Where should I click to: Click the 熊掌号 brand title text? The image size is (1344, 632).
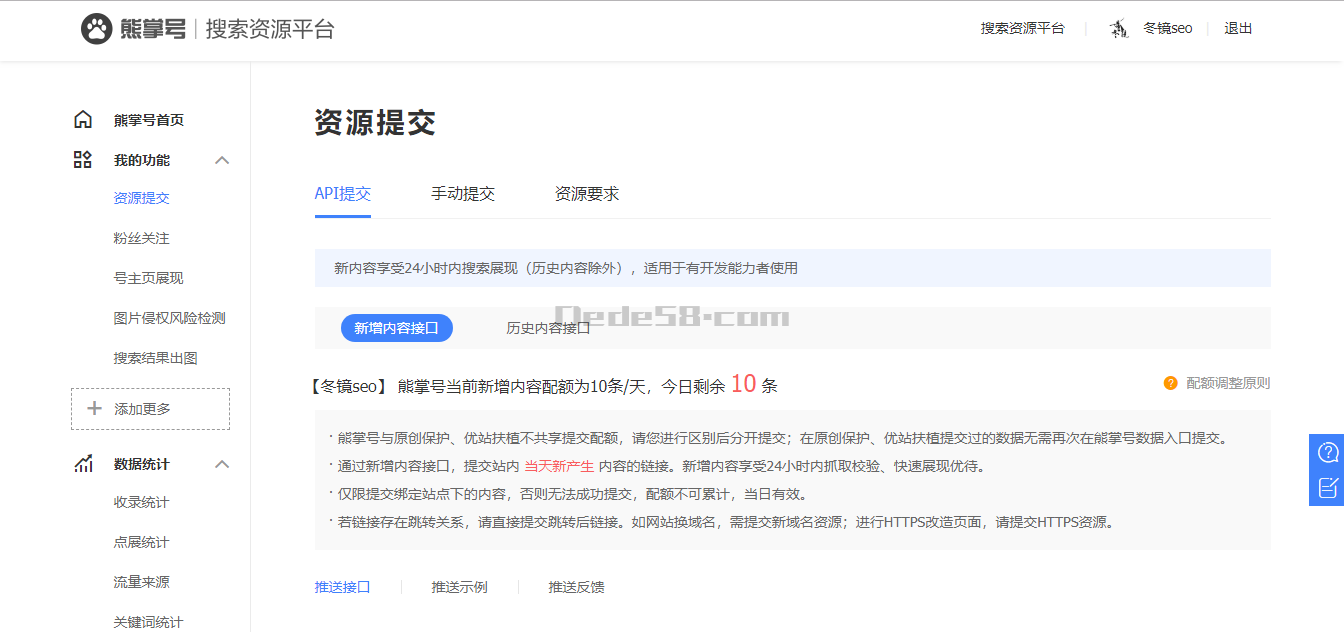coord(152,29)
